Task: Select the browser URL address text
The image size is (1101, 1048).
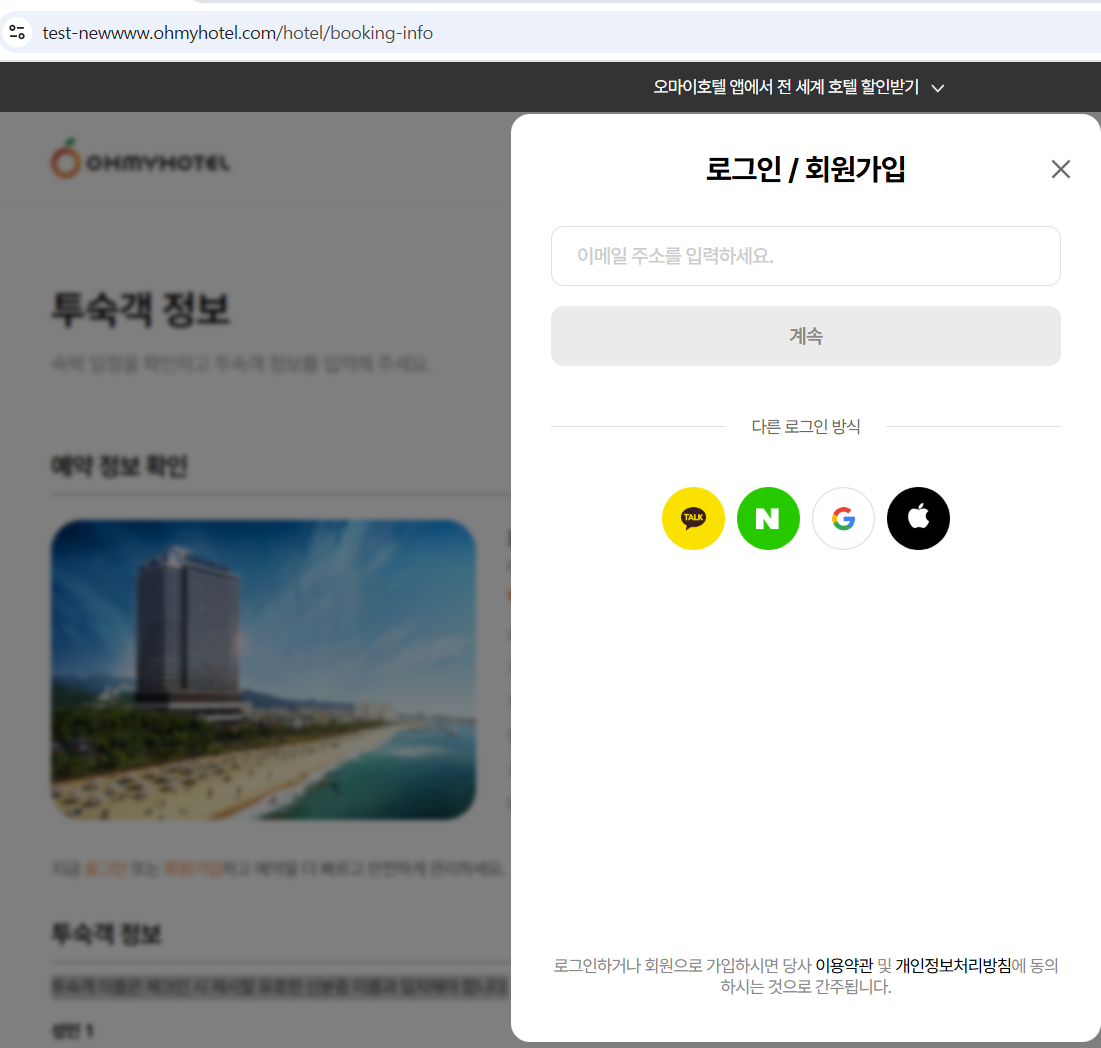Action: tap(237, 33)
